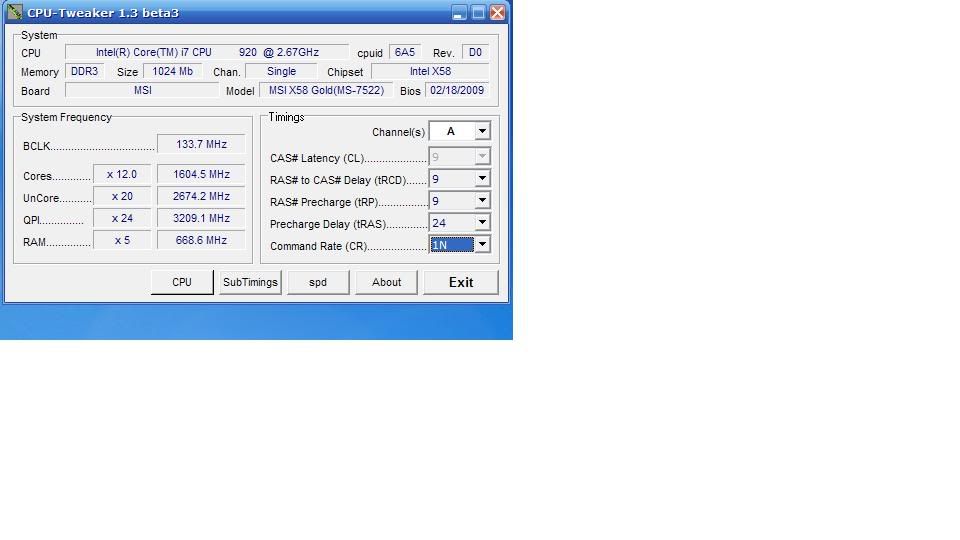The width and height of the screenshot is (960, 540).
Task: Click the tRAS value 24 field
Action: pyautogui.click(x=452, y=223)
